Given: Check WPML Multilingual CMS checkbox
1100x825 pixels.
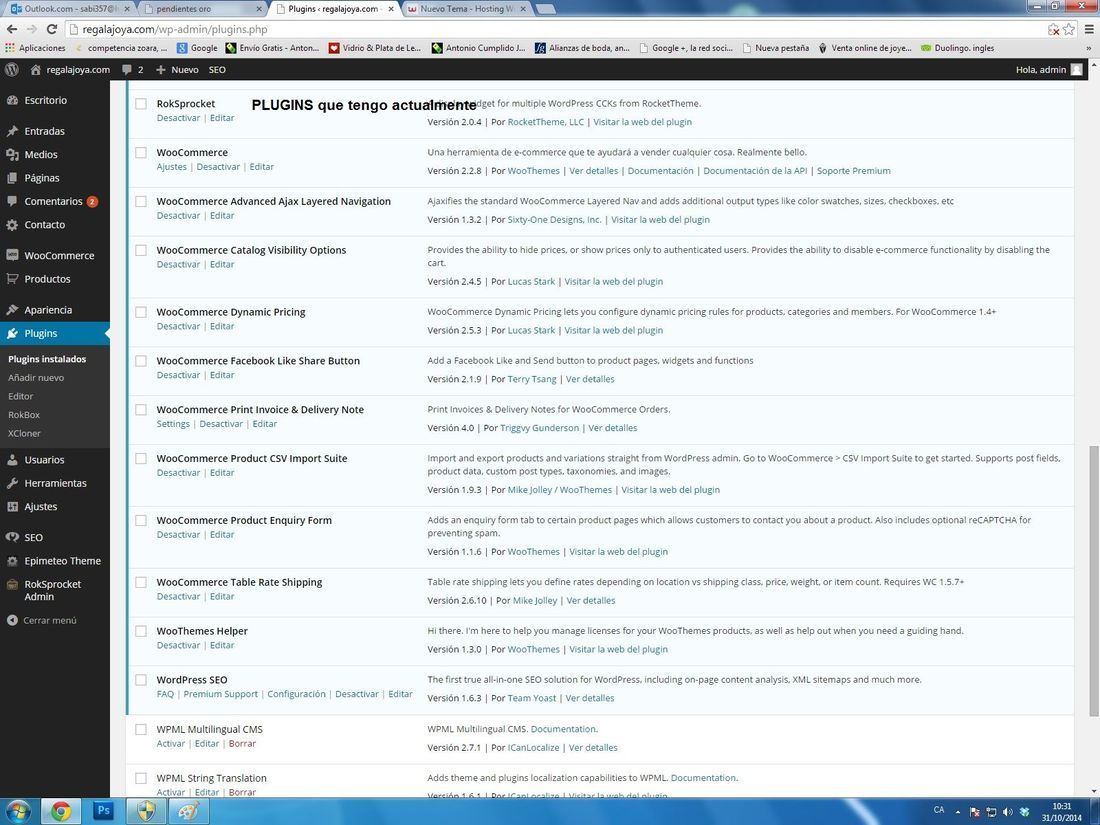Looking at the screenshot, I should (141, 730).
